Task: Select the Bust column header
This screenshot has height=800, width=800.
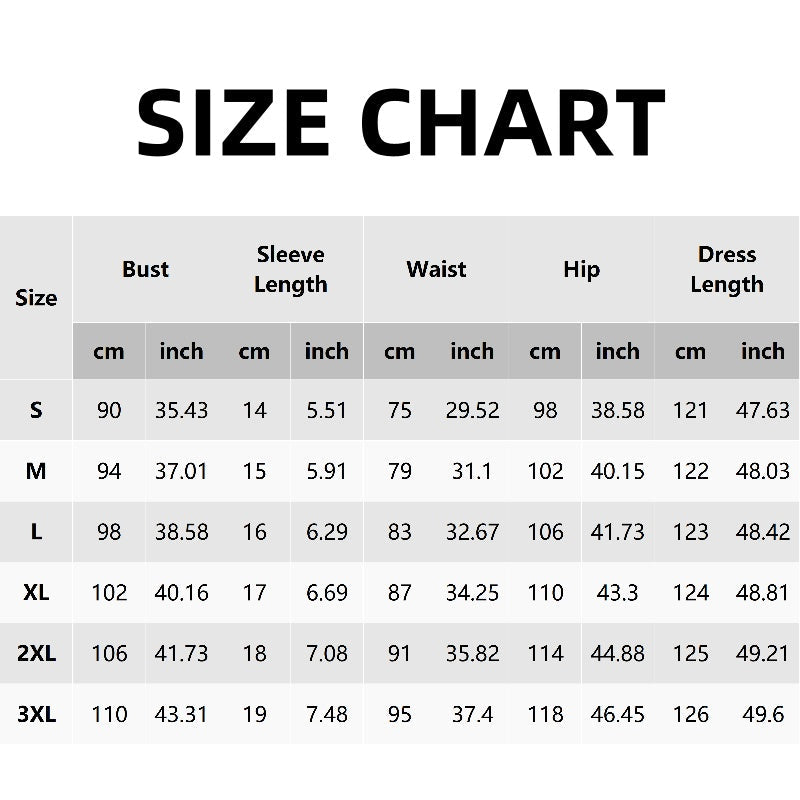Action: coord(145,269)
